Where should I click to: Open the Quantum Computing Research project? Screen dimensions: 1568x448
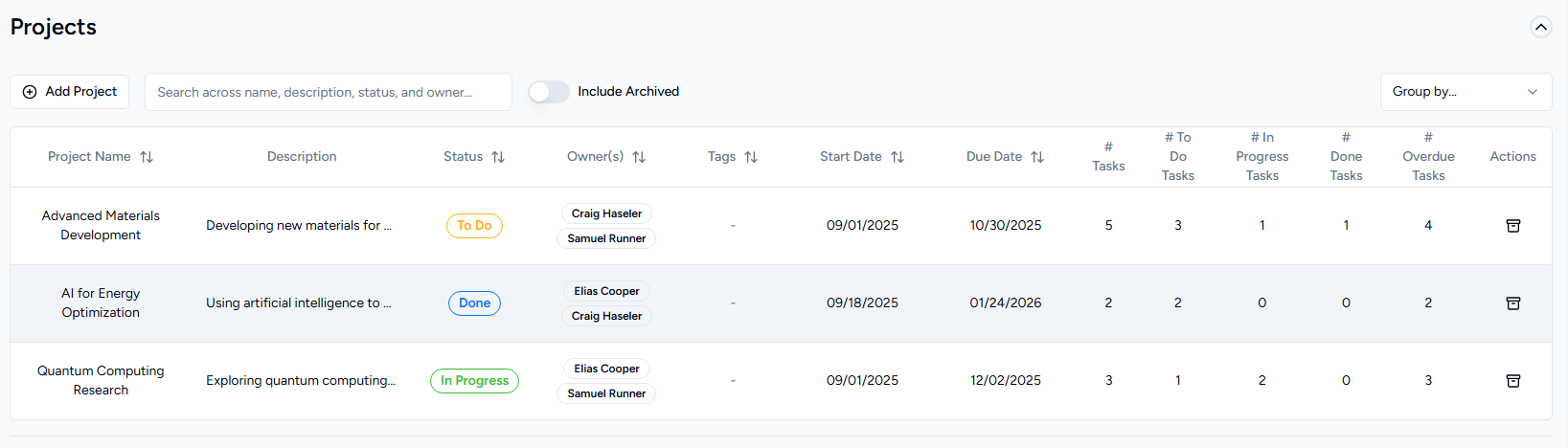point(101,380)
